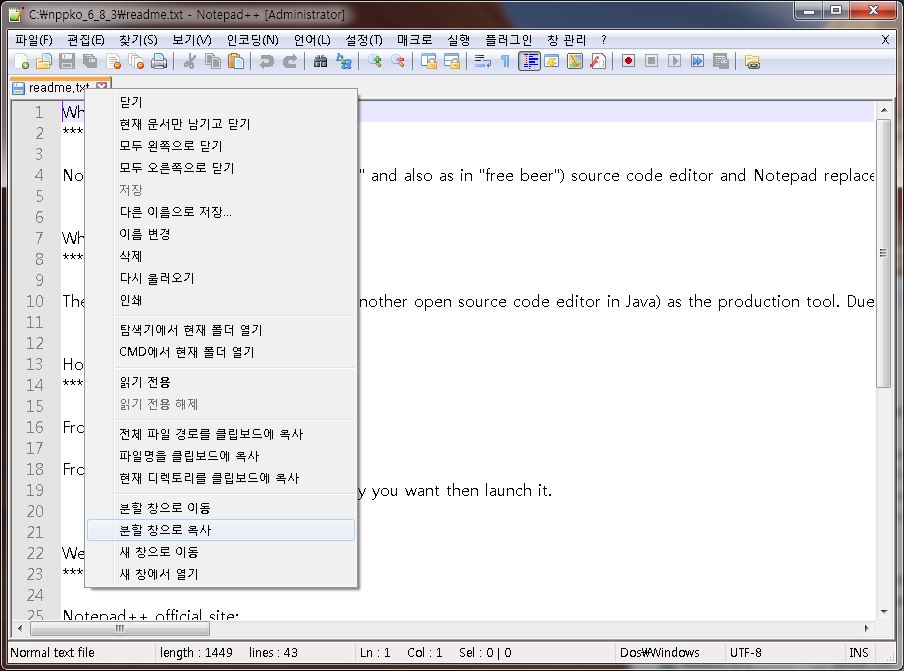Toggle Word Wrap toolbar icon
The height and width of the screenshot is (671, 904).
click(x=482, y=61)
